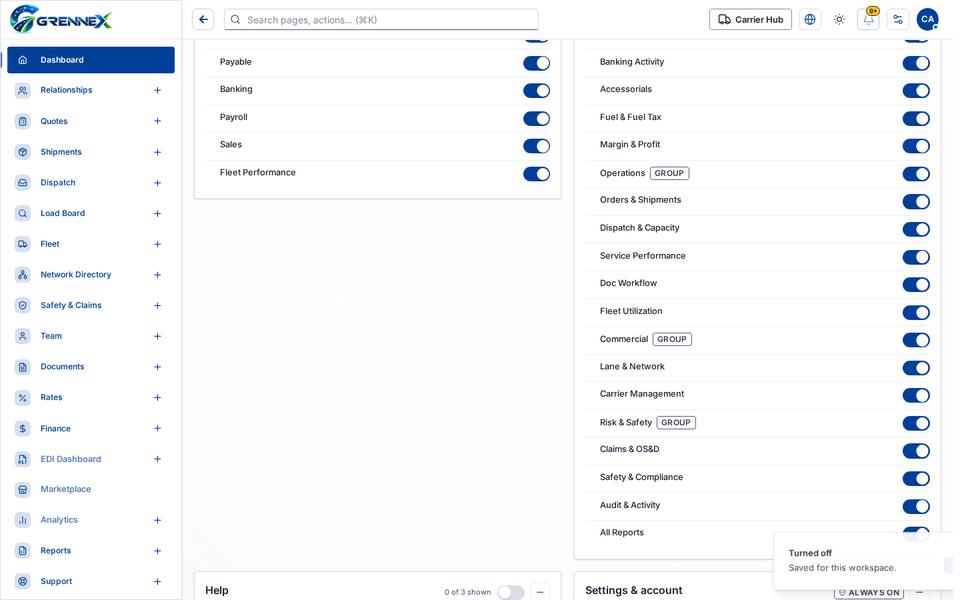Click the 0 of 3 shown text
960x600 pixels.
click(467, 592)
